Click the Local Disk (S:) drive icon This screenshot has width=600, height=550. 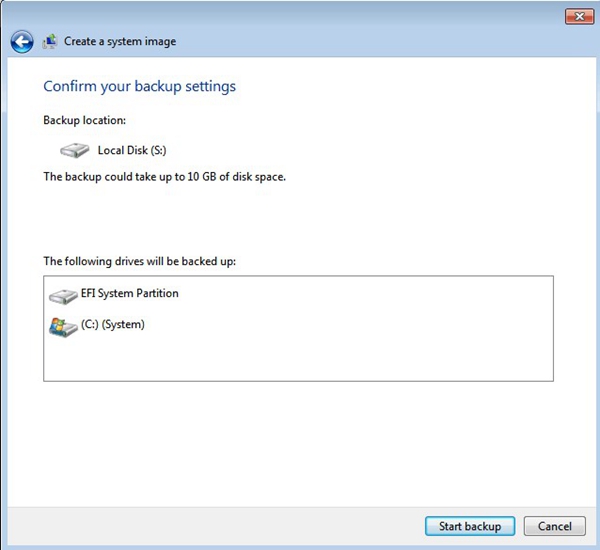coord(75,150)
